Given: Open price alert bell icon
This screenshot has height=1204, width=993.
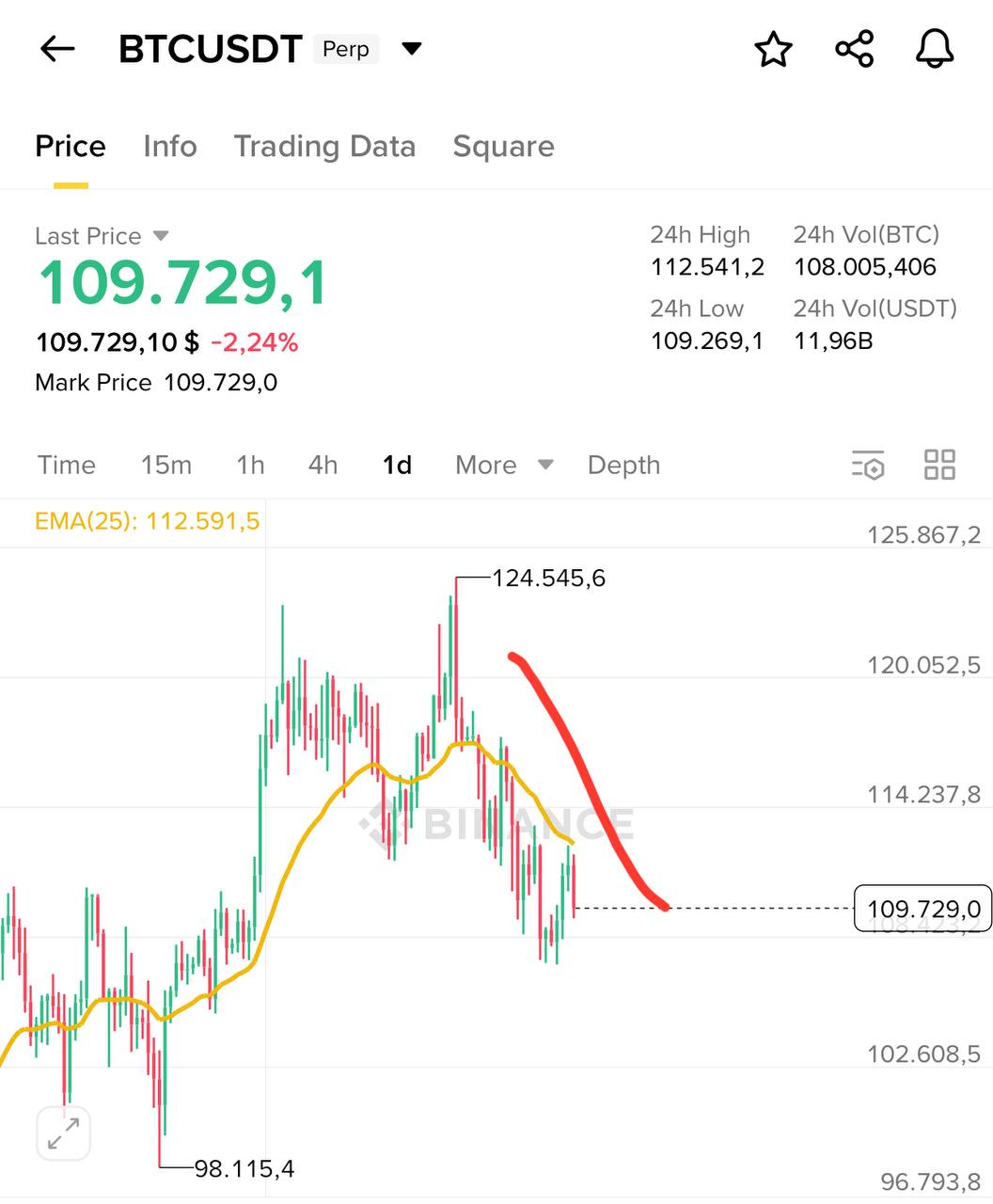Looking at the screenshot, I should [935, 49].
